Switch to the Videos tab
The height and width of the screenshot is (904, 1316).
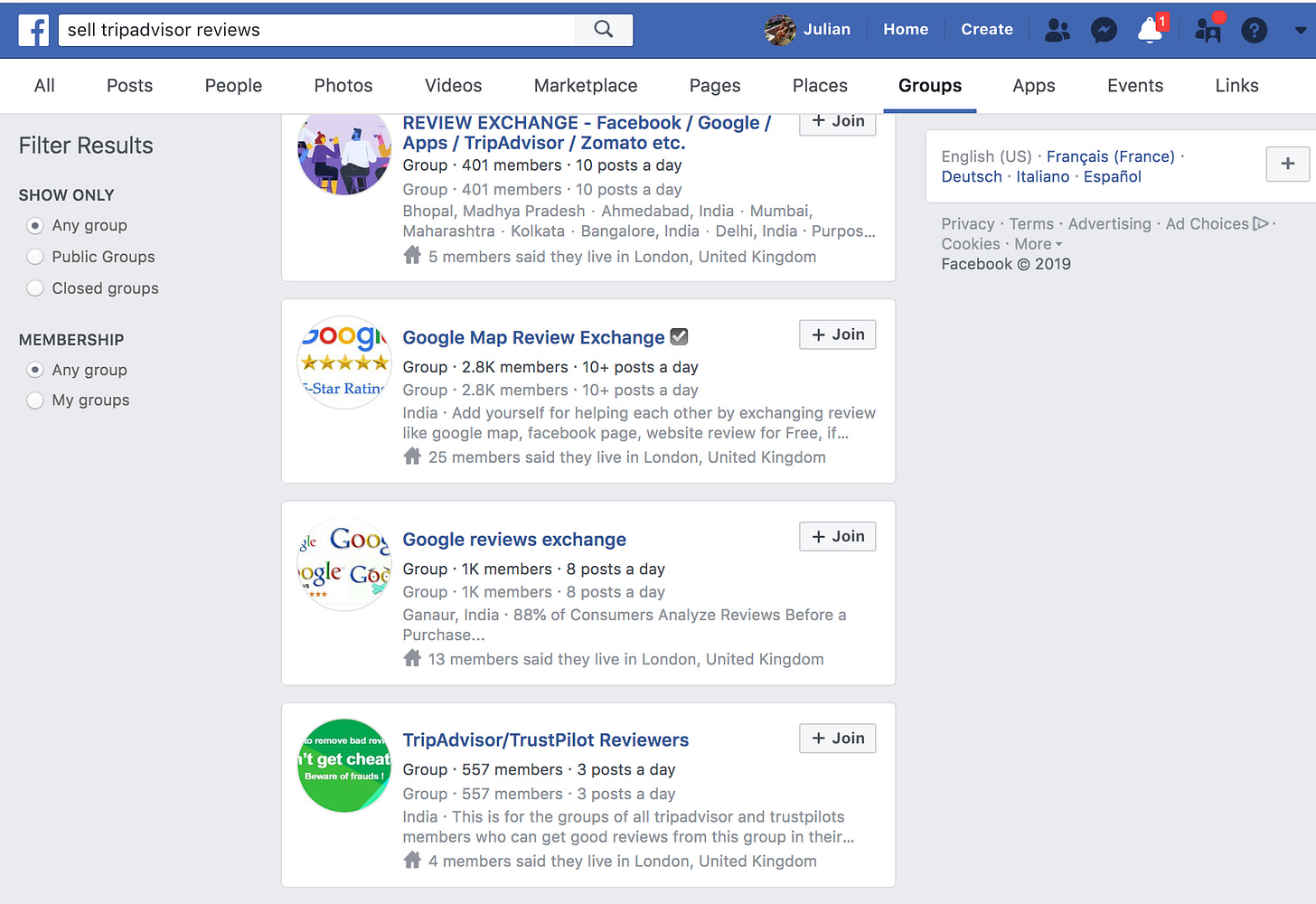(453, 86)
